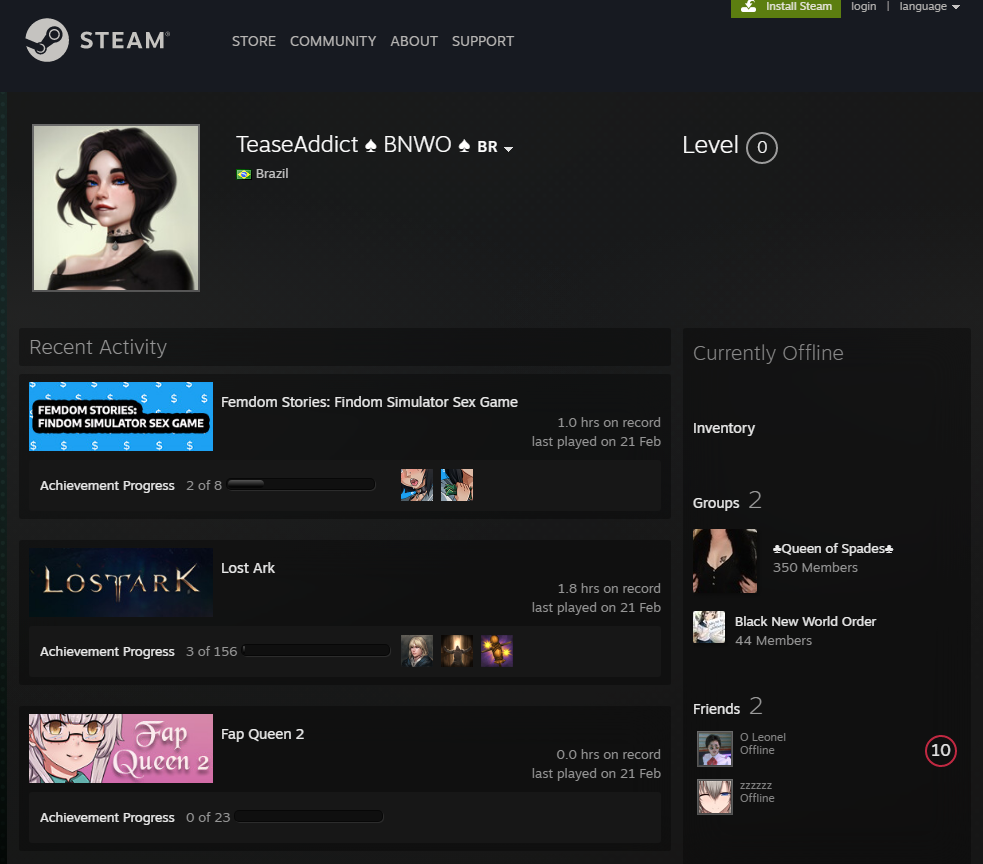The image size is (983, 864).
Task: Click the Lost Ark achievement progress bar
Action: 316,651
